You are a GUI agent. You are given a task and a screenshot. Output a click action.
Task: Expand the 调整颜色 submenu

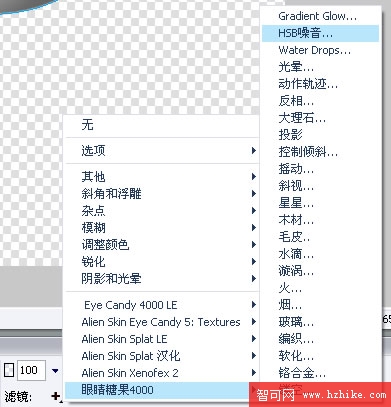[x=162, y=245]
